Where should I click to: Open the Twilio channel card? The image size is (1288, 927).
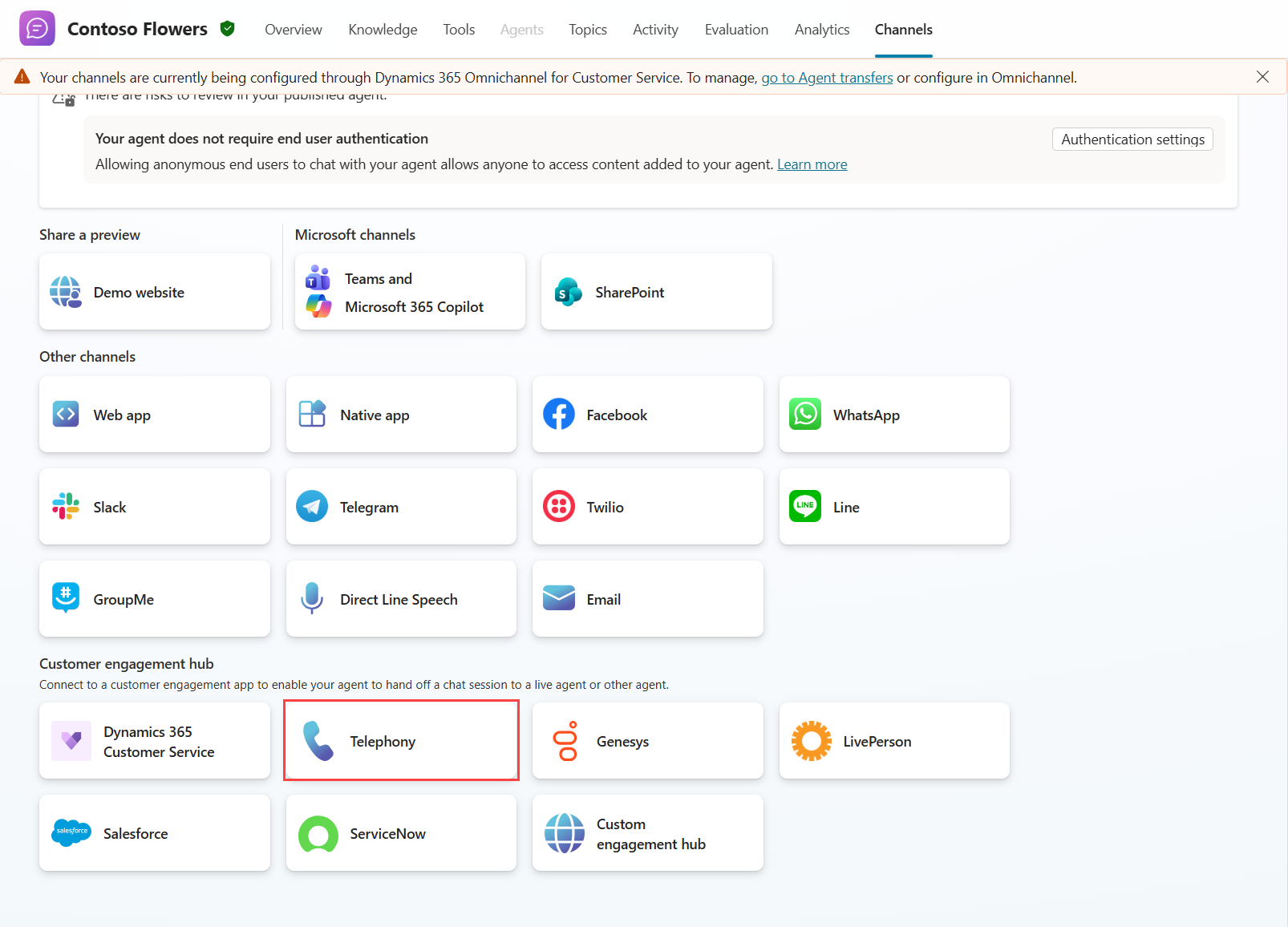648,507
